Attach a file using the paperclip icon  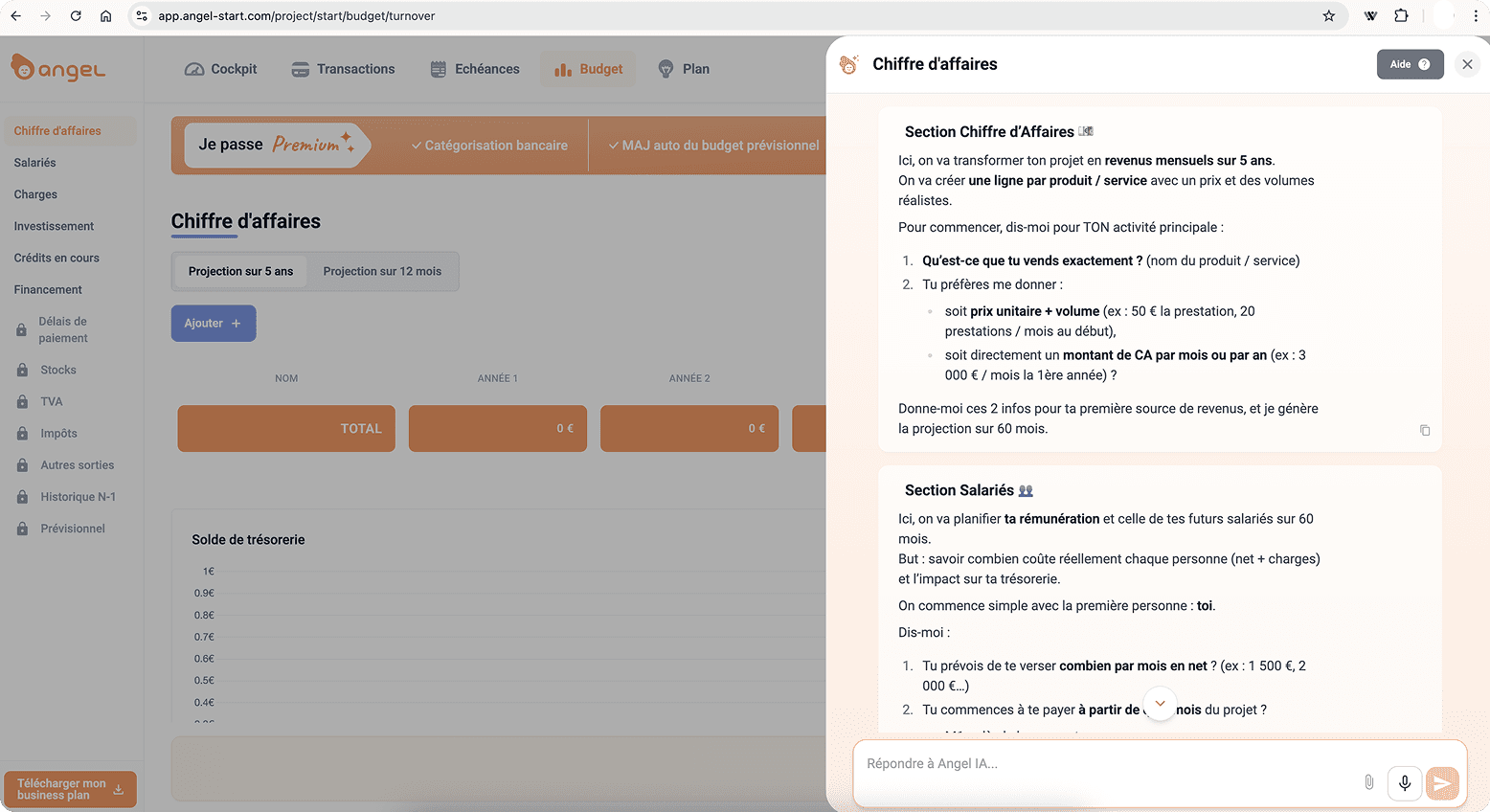click(x=1368, y=782)
